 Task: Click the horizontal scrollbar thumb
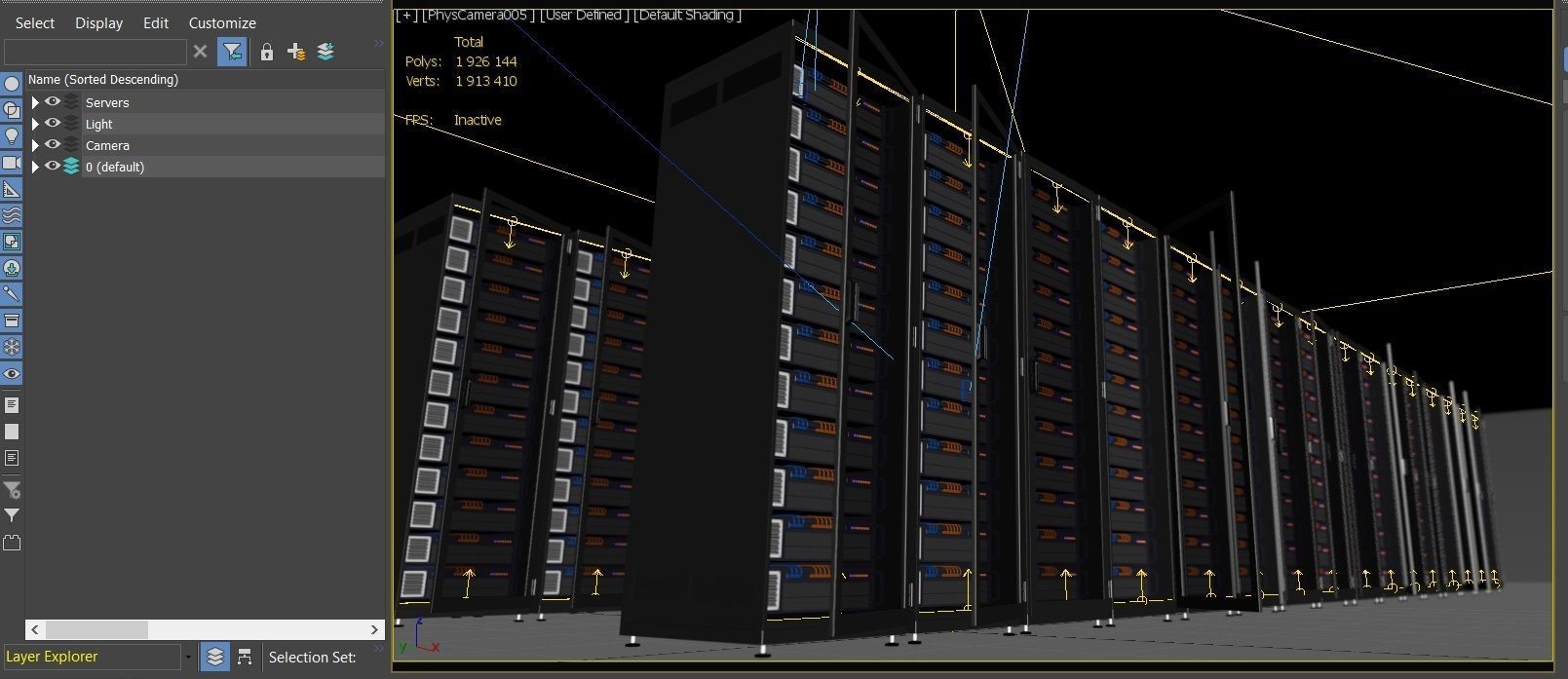[96, 629]
